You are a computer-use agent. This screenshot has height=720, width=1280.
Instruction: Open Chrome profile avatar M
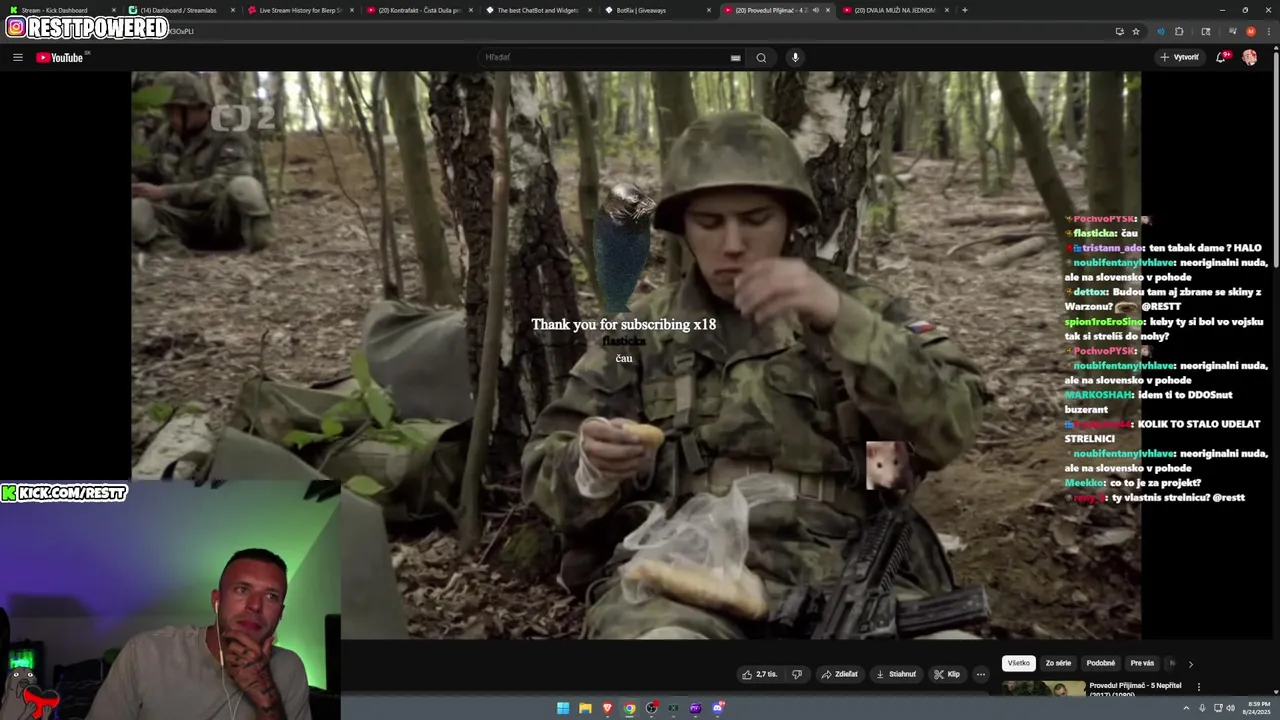[1250, 31]
